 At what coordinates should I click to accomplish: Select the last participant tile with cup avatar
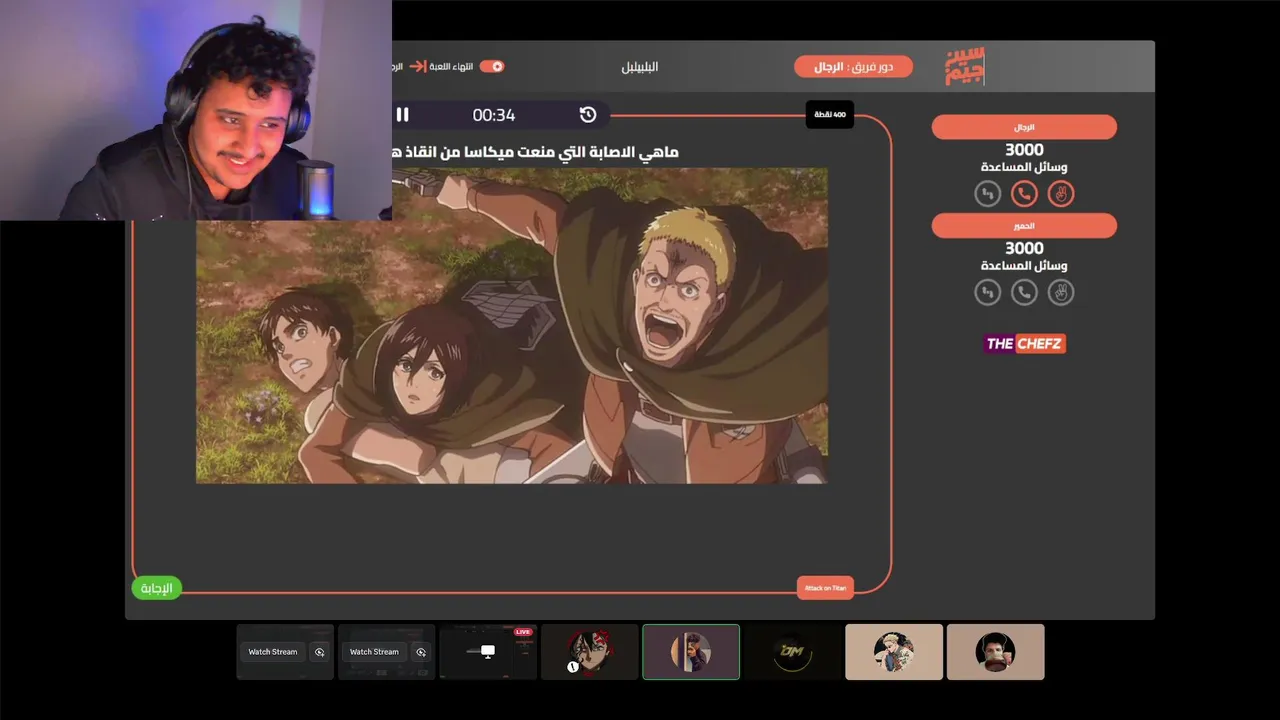pyautogui.click(x=995, y=652)
